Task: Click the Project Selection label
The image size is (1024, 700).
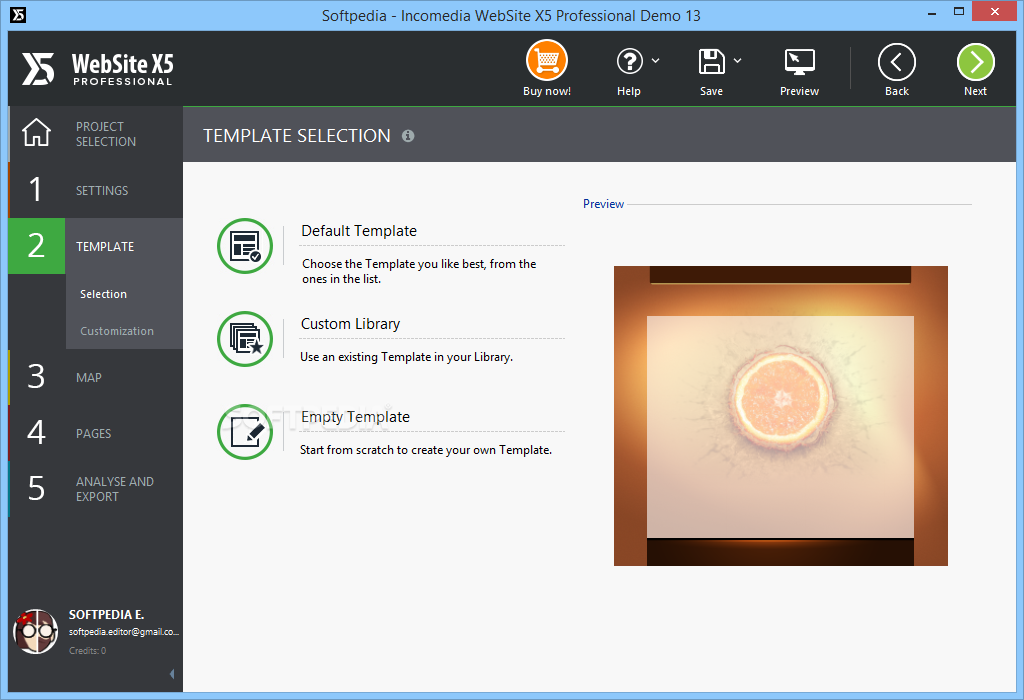Action: coord(106,134)
